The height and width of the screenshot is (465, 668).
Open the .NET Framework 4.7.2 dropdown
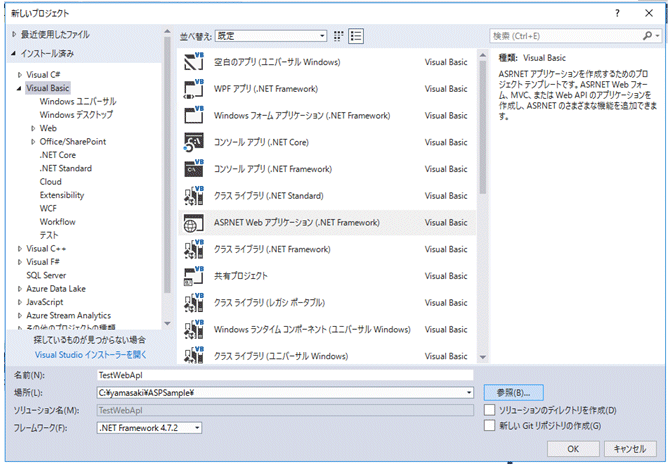150,427
